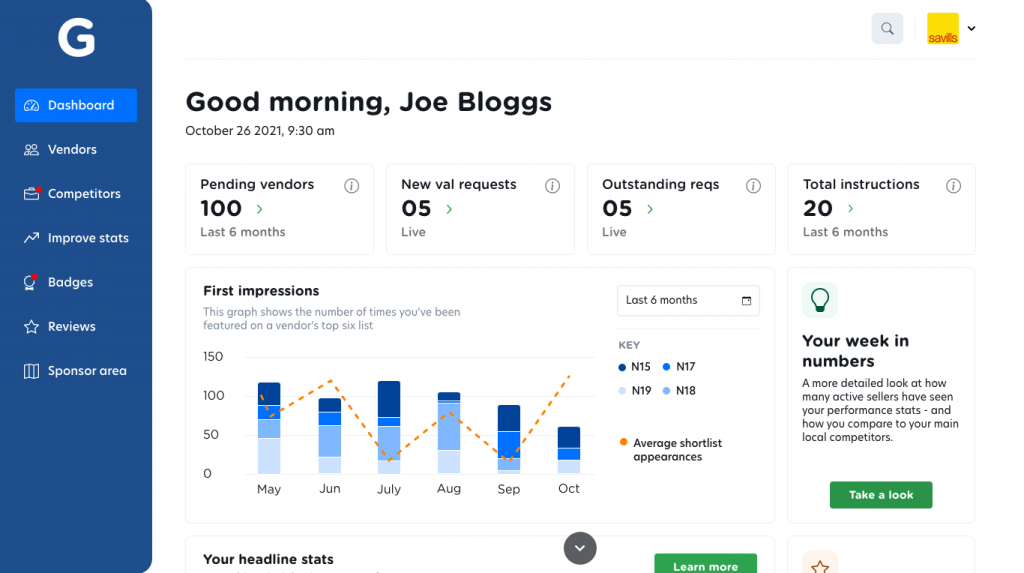Open the Savills account dropdown arrow
This screenshot has height=573, width=1024.
tap(971, 29)
